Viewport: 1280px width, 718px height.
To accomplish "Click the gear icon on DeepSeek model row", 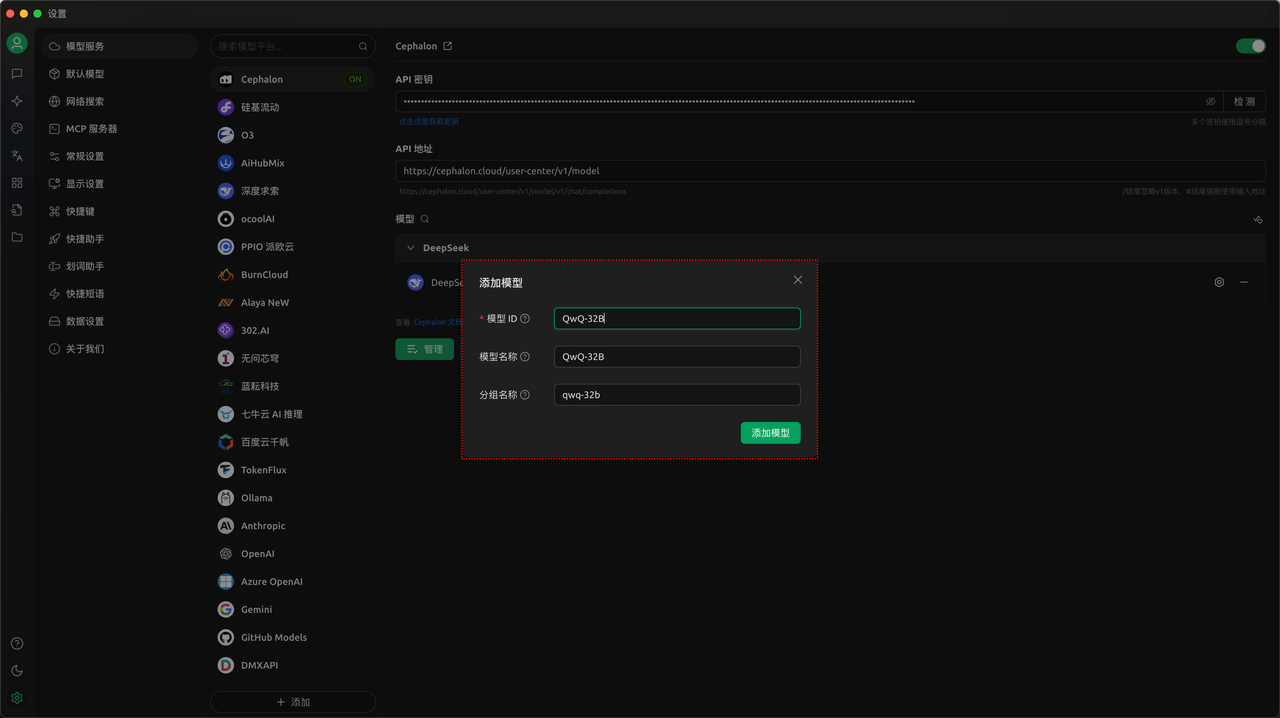I will [1219, 283].
